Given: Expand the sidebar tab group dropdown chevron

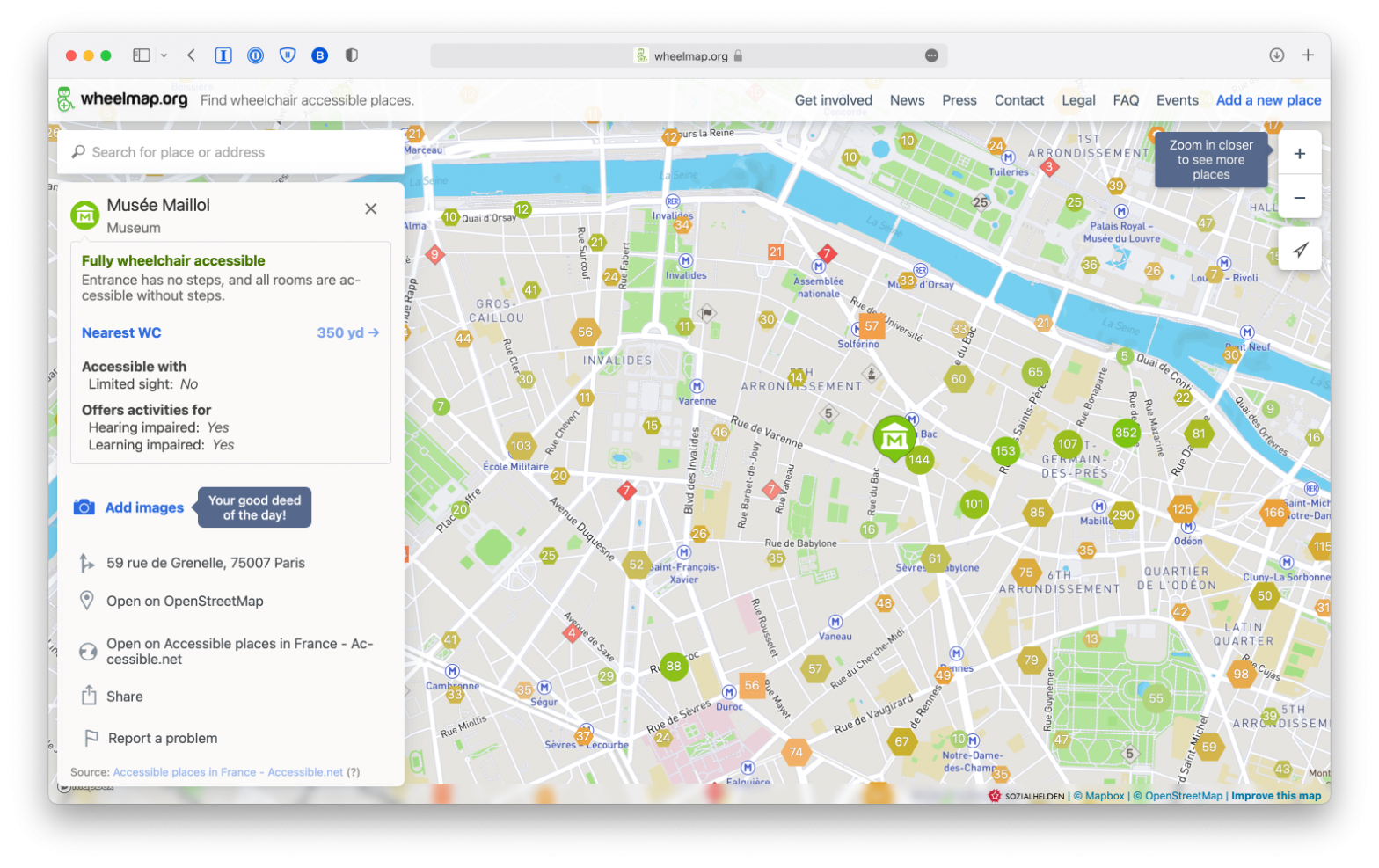Looking at the screenshot, I should (164, 55).
